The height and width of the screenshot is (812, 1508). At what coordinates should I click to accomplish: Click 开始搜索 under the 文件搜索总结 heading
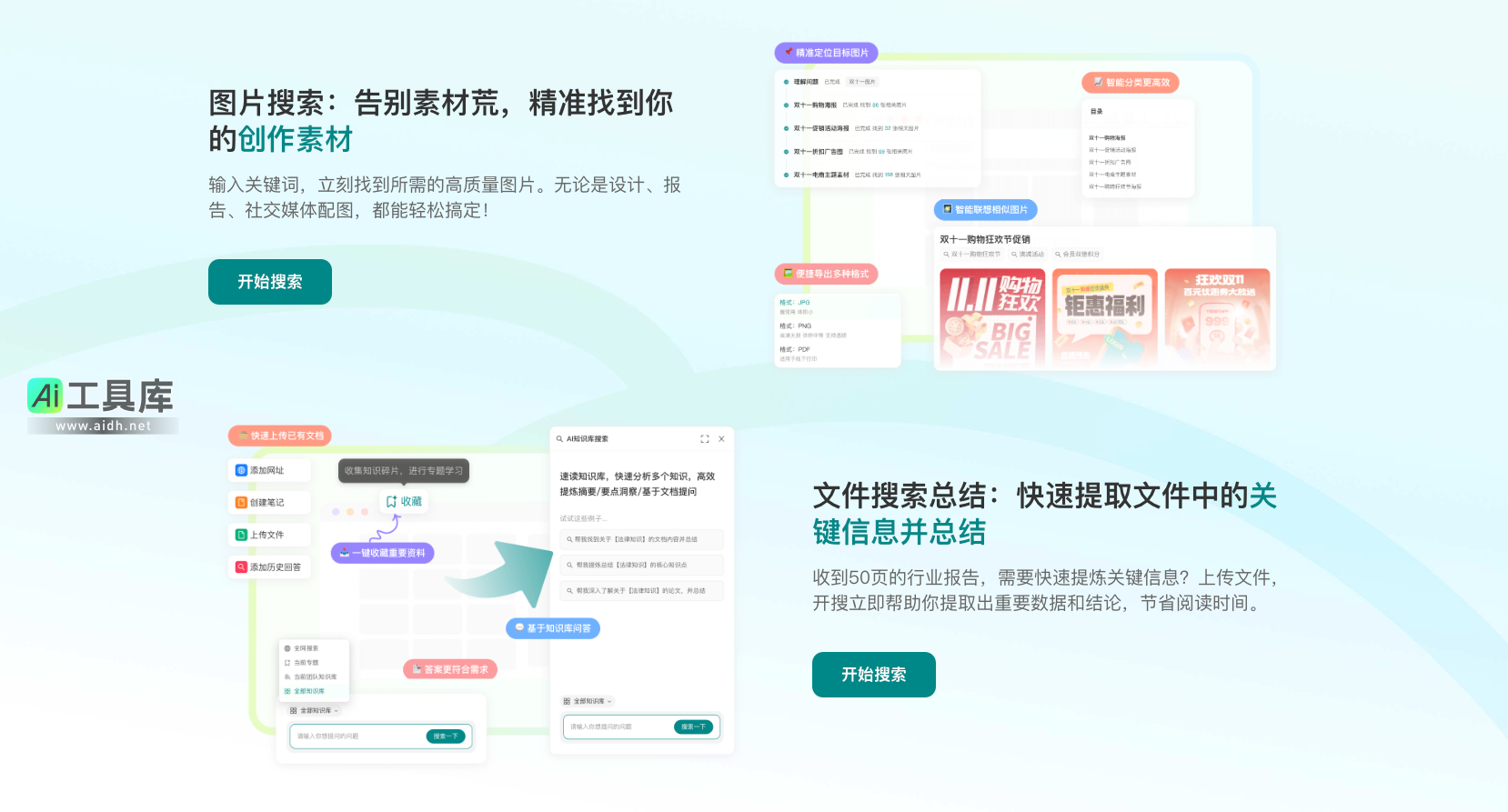[x=873, y=675]
